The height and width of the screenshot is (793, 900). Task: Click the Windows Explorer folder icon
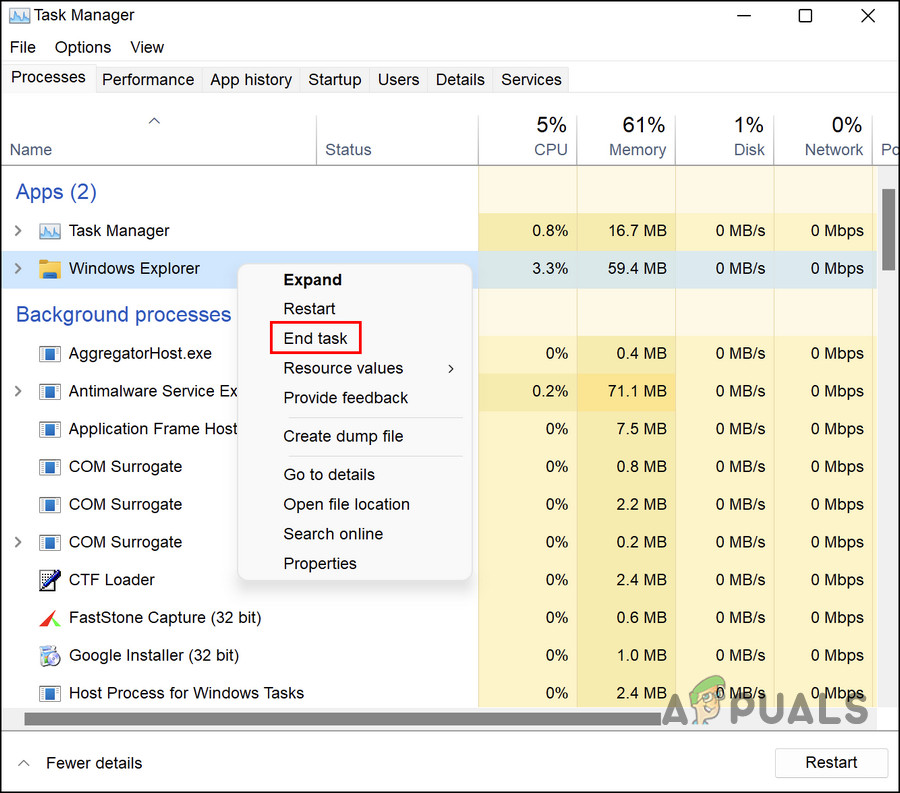tap(50, 269)
